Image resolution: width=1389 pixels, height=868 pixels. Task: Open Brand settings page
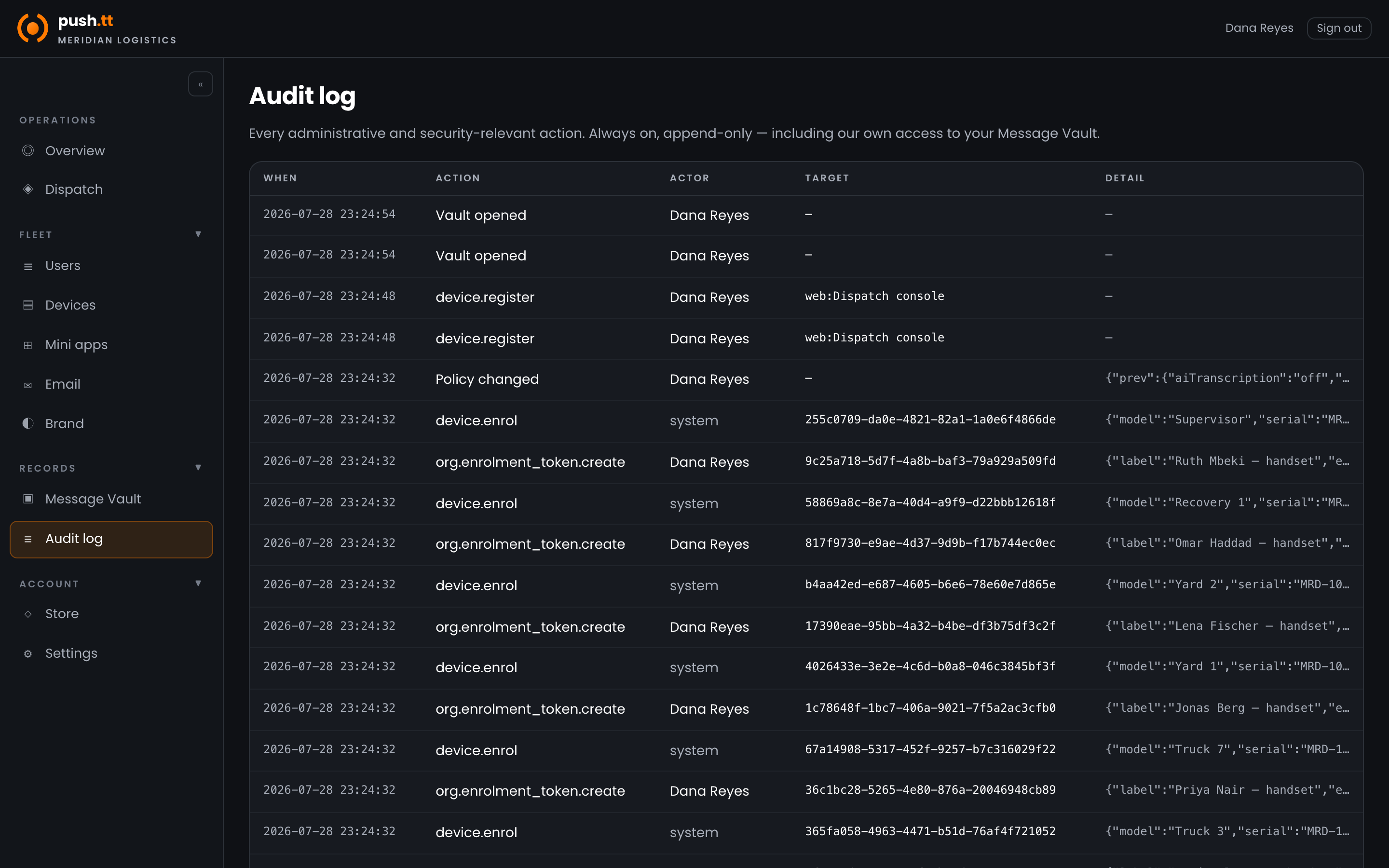tap(111, 423)
